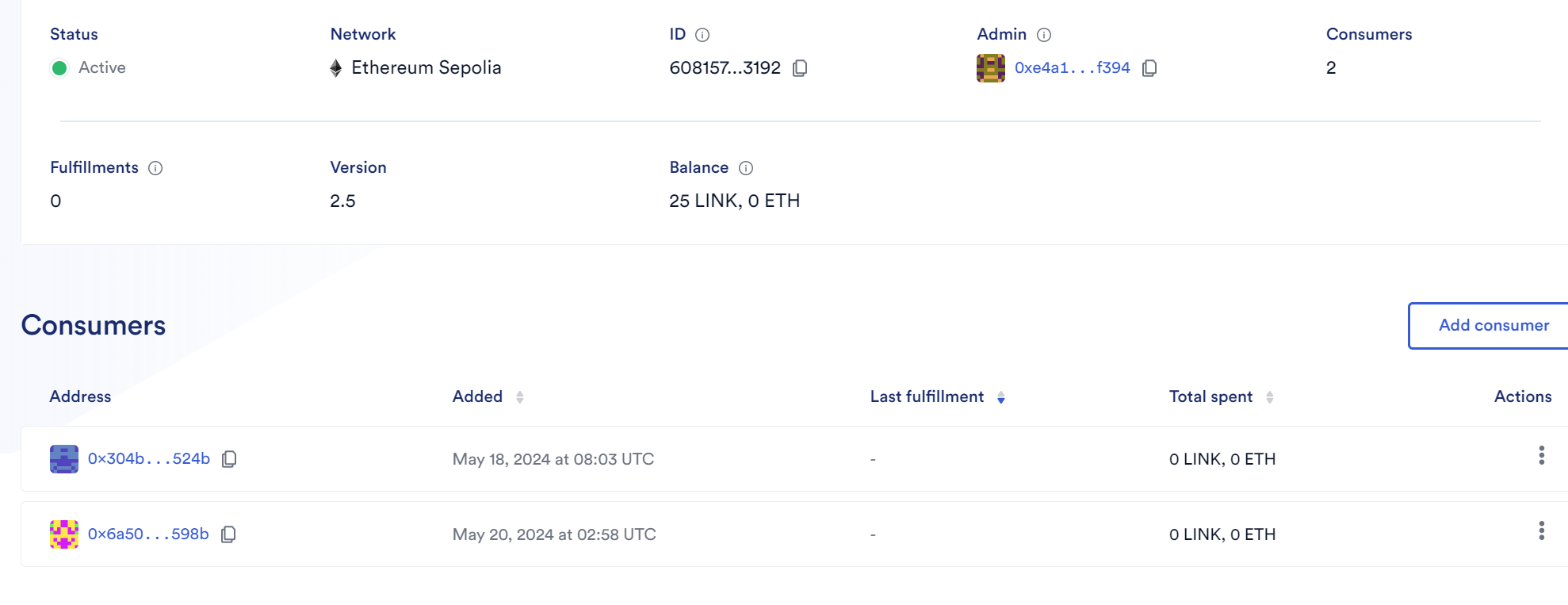Open actions menu for consumer 0x6a50...598b
Screen dimensions: 1568x605
pos(1541,530)
